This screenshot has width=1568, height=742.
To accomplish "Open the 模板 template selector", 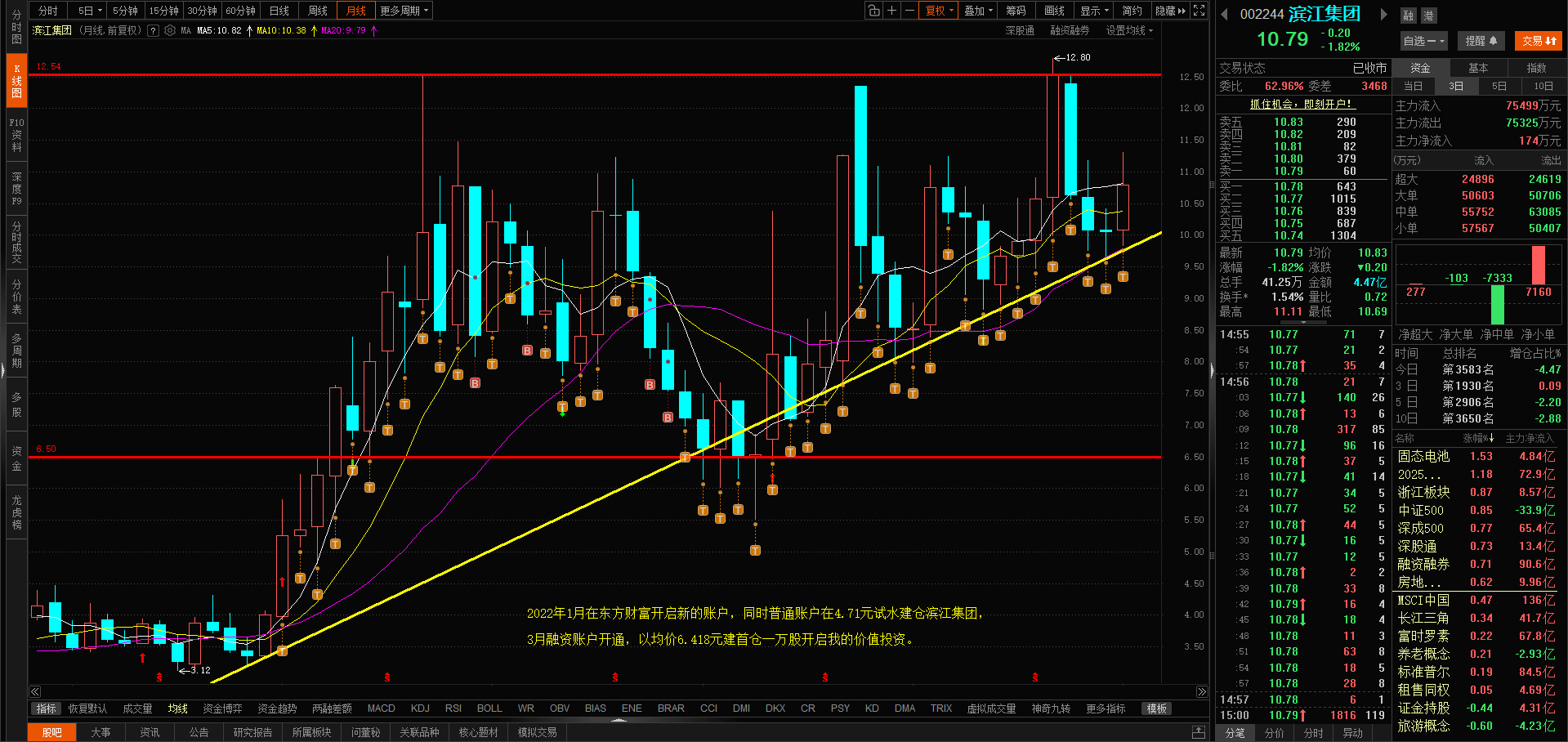I will tap(1156, 708).
